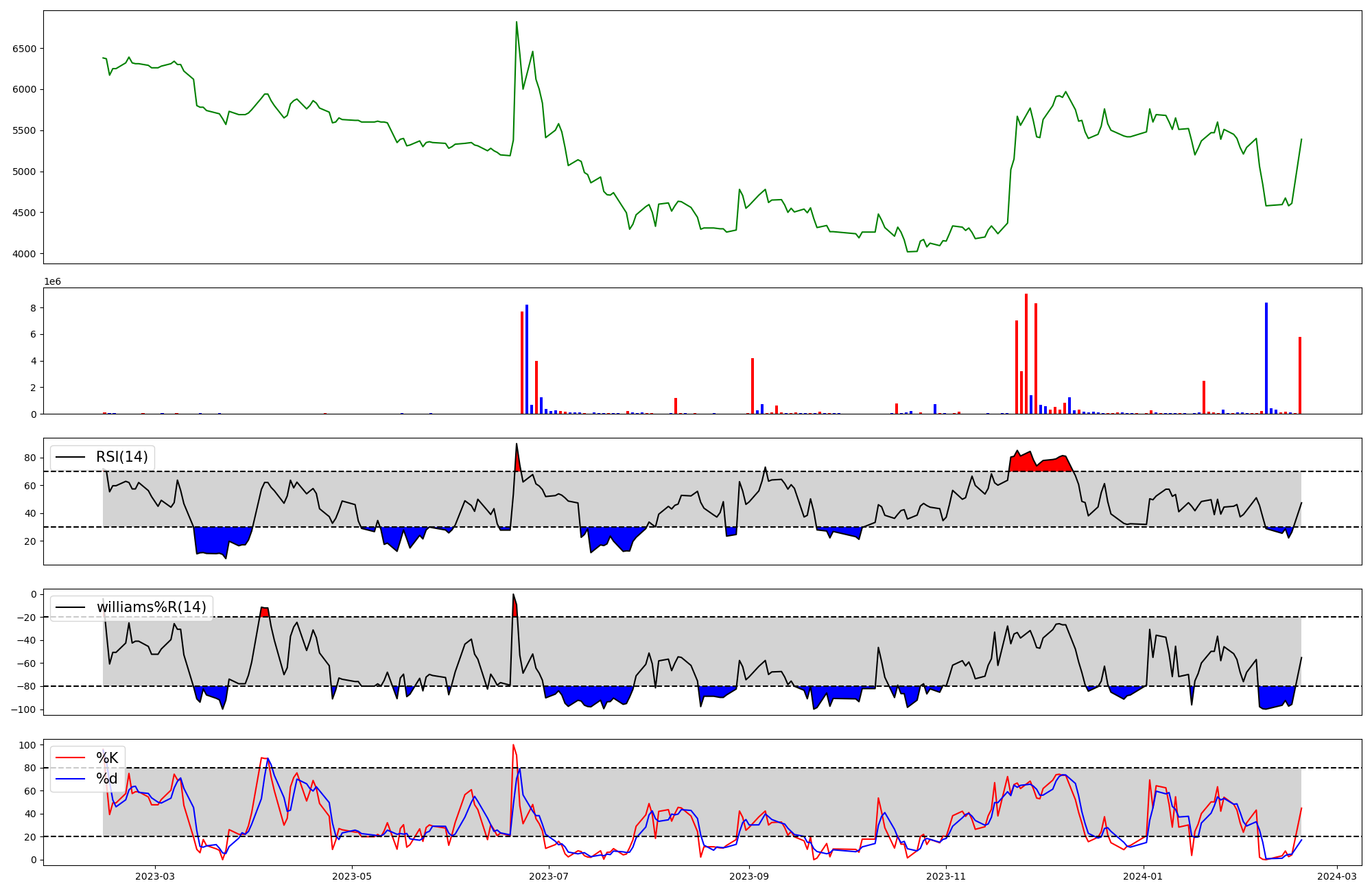Image resolution: width=1372 pixels, height=892 pixels.
Task: Click the %d legend entry
Action: click(106, 779)
